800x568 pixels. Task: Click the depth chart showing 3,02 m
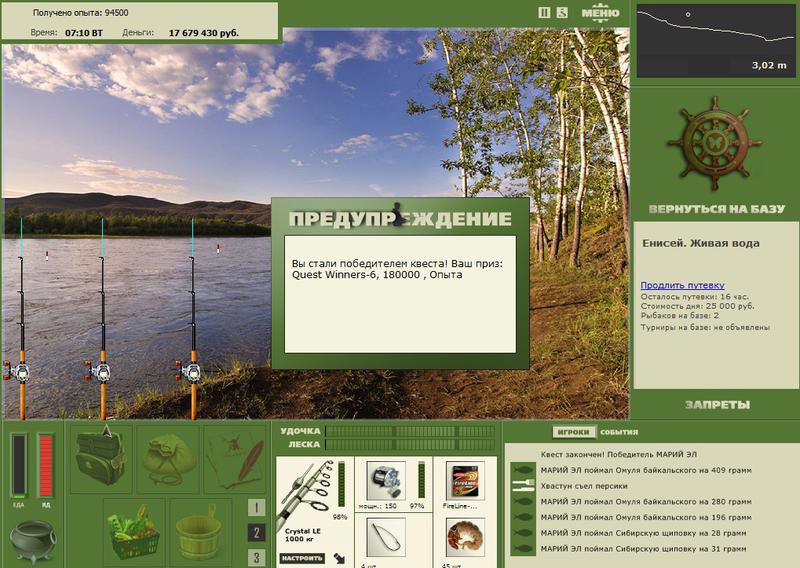715,41
